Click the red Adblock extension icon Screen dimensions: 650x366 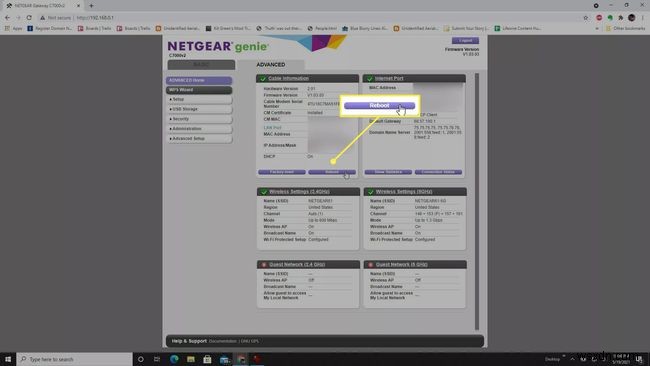pos(599,18)
